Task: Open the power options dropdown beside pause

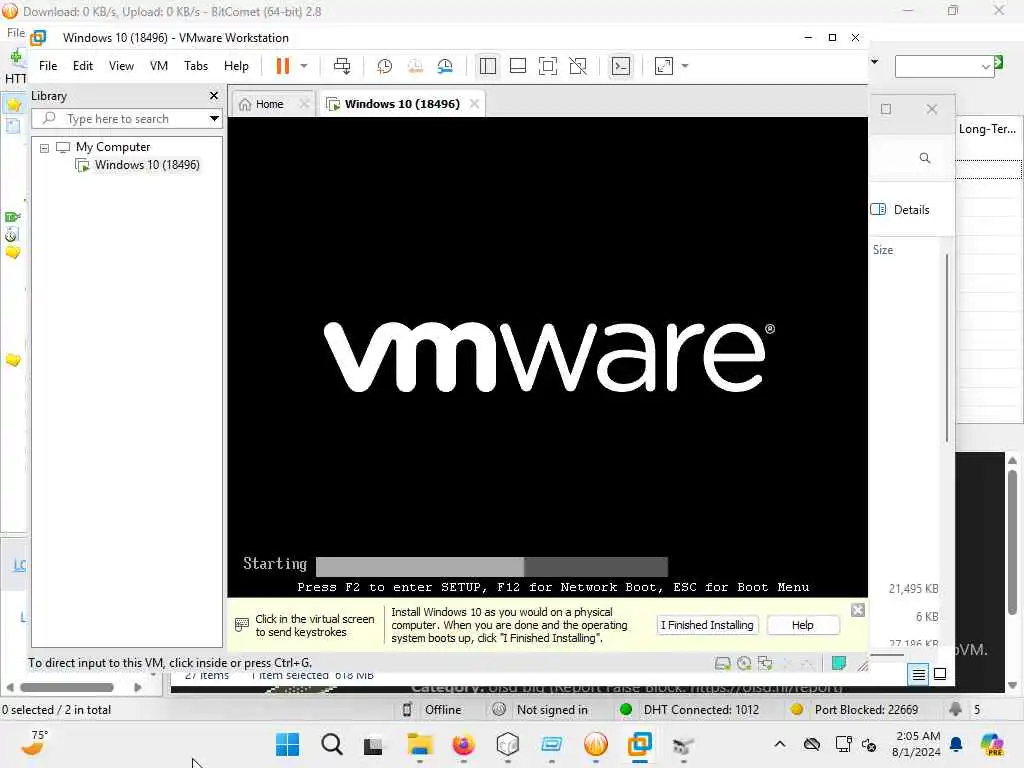Action: click(x=304, y=66)
